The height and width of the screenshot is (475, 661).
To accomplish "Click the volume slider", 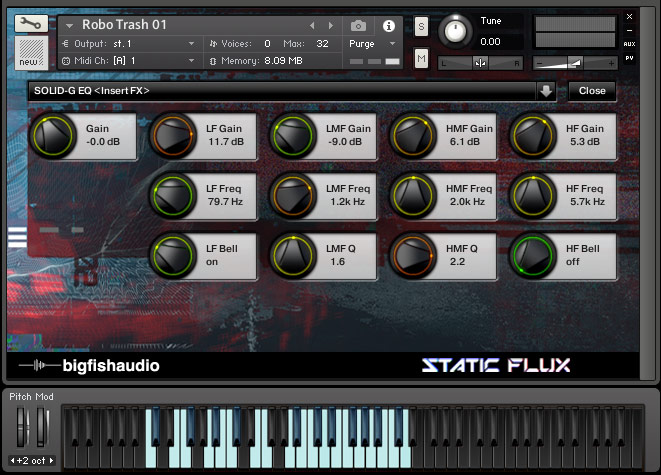I will point(575,63).
